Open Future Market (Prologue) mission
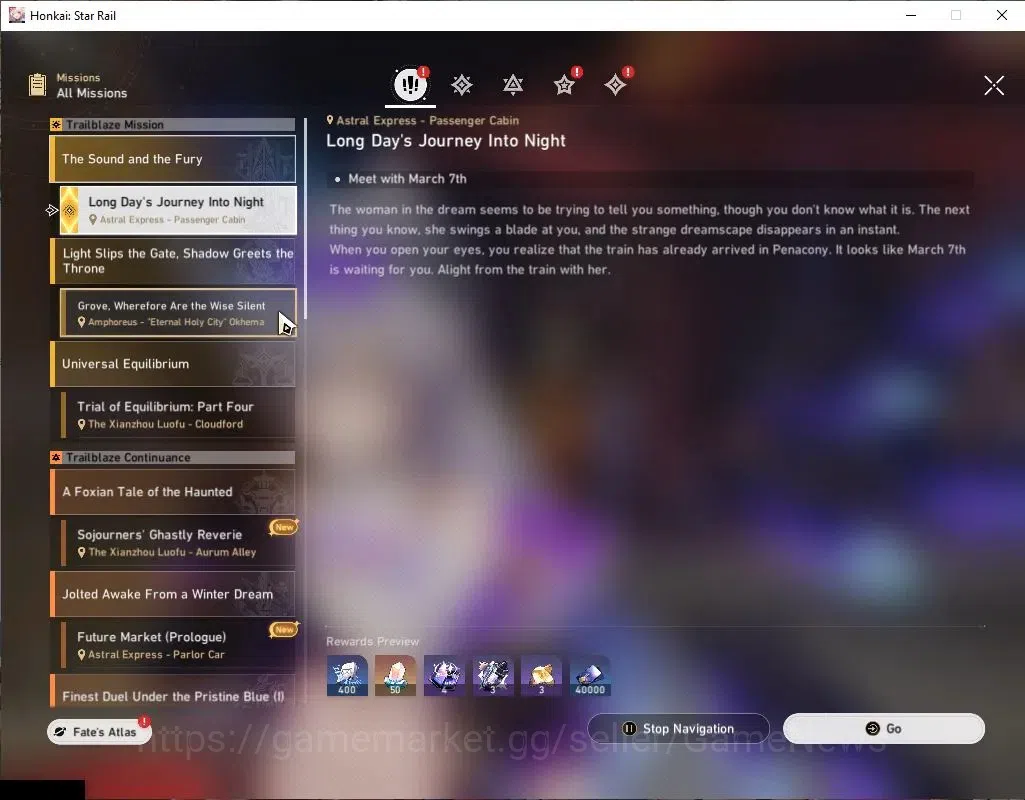The width and height of the screenshot is (1025, 800). tap(178, 645)
